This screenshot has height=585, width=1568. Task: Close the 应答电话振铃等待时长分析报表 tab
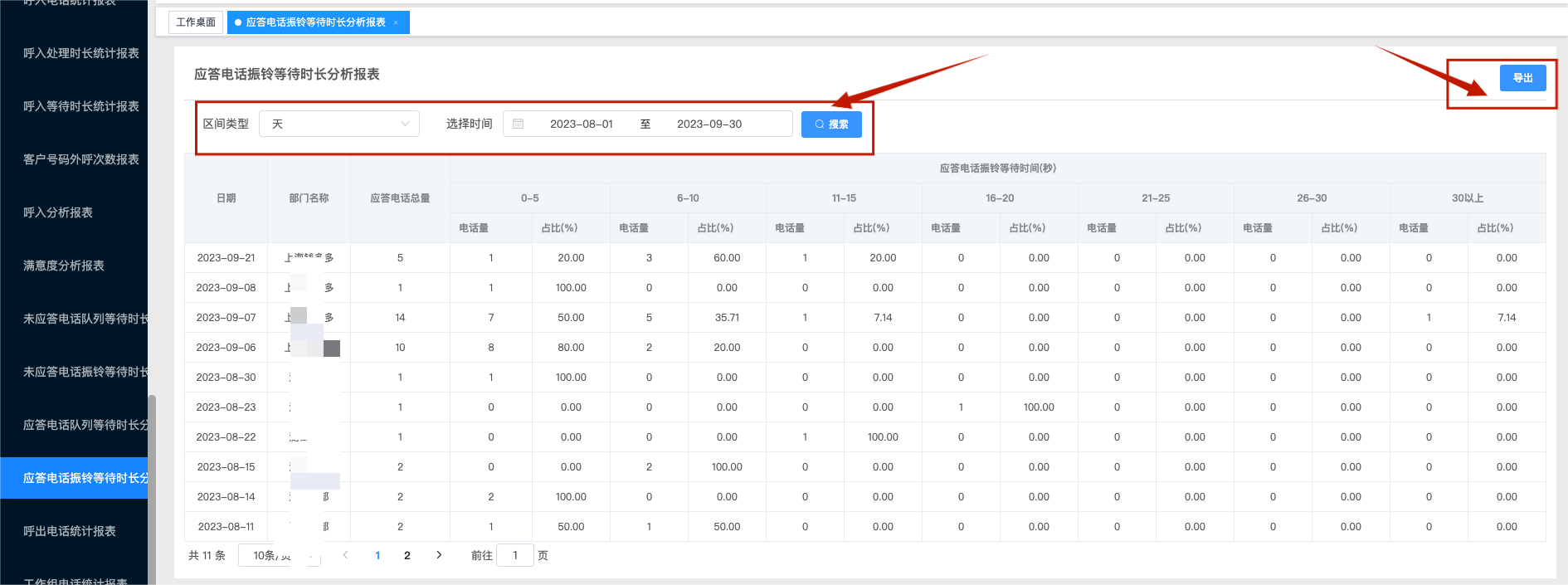[396, 22]
